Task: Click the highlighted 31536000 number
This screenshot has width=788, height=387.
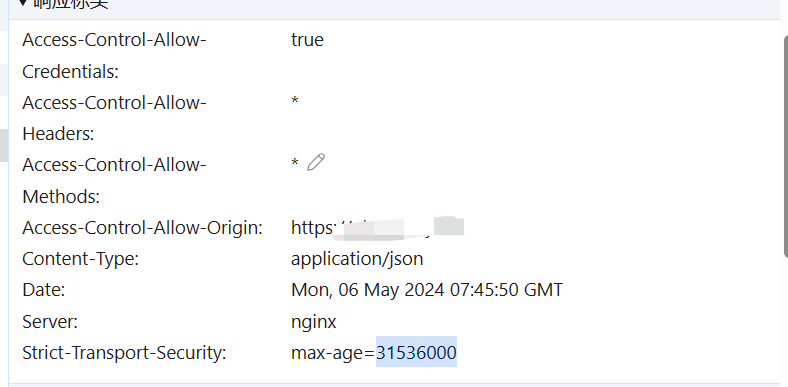Action: [416, 353]
